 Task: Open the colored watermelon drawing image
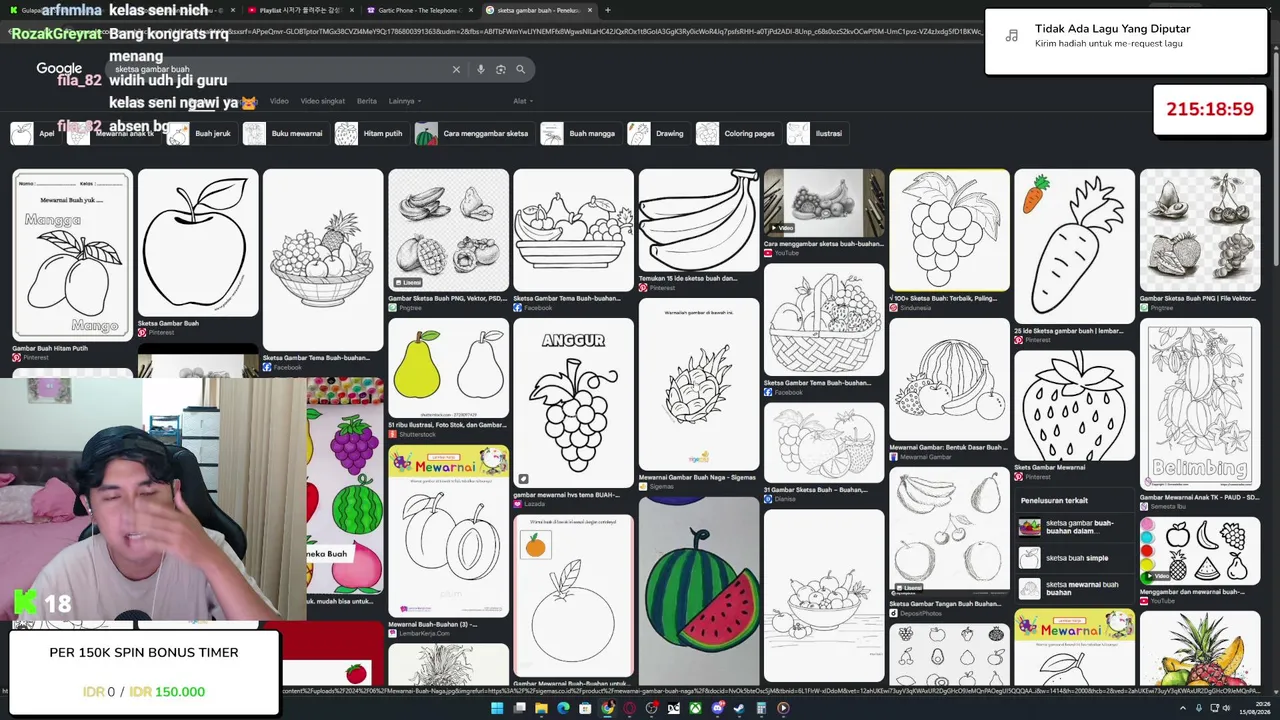[699, 590]
